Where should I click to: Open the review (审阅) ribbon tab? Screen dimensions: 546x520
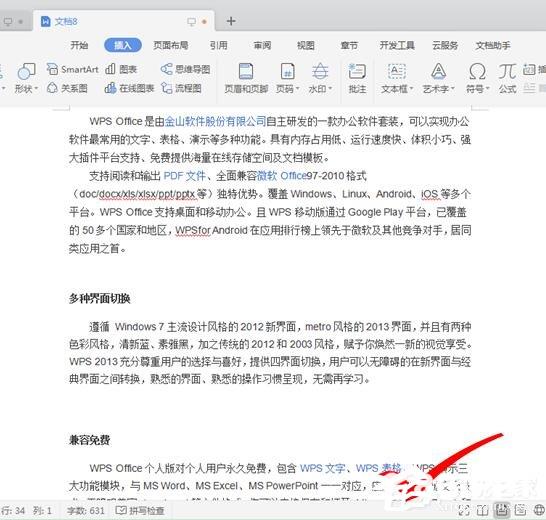(x=262, y=45)
